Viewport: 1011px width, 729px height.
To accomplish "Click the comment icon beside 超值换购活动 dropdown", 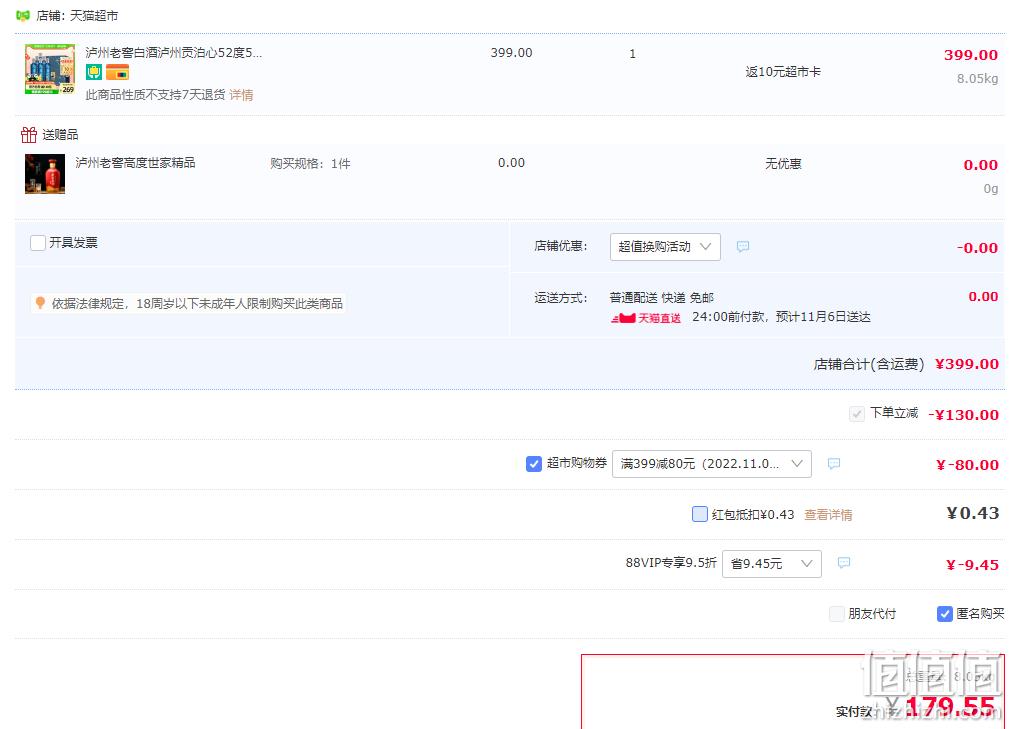I will (x=743, y=246).
